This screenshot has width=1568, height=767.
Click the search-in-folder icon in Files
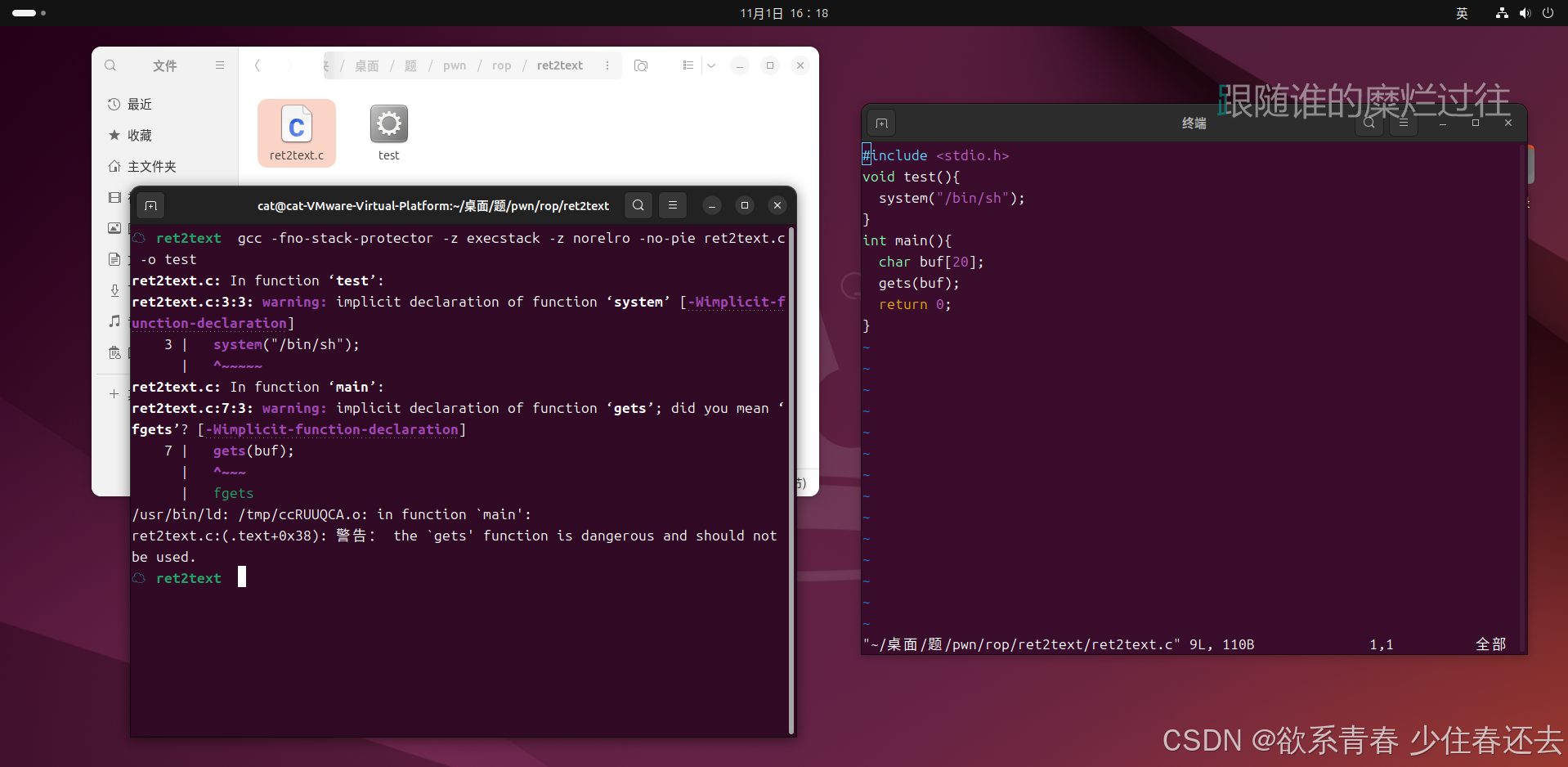click(641, 65)
